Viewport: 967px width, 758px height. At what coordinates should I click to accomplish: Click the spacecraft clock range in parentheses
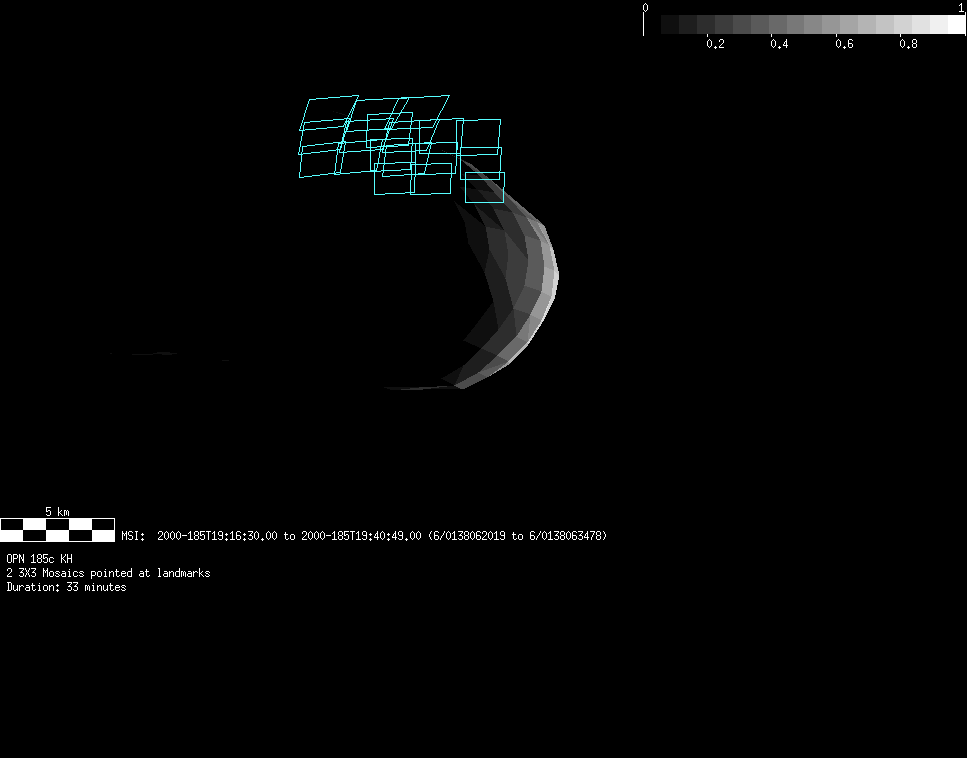(x=517, y=536)
